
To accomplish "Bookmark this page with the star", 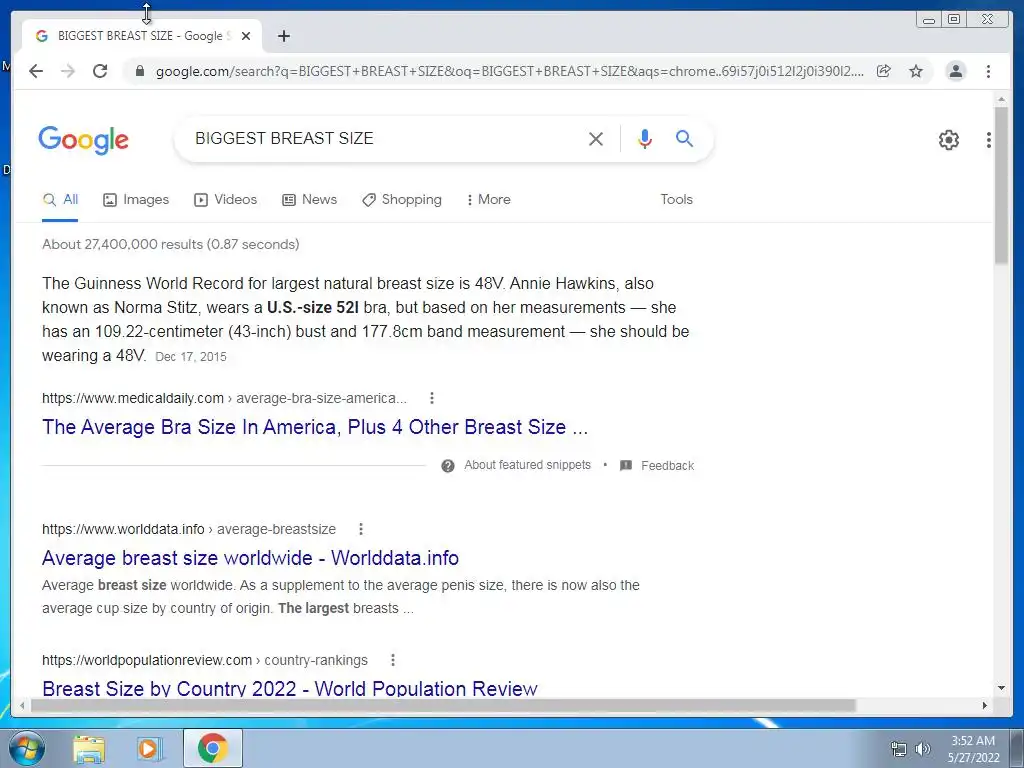I will tap(916, 71).
